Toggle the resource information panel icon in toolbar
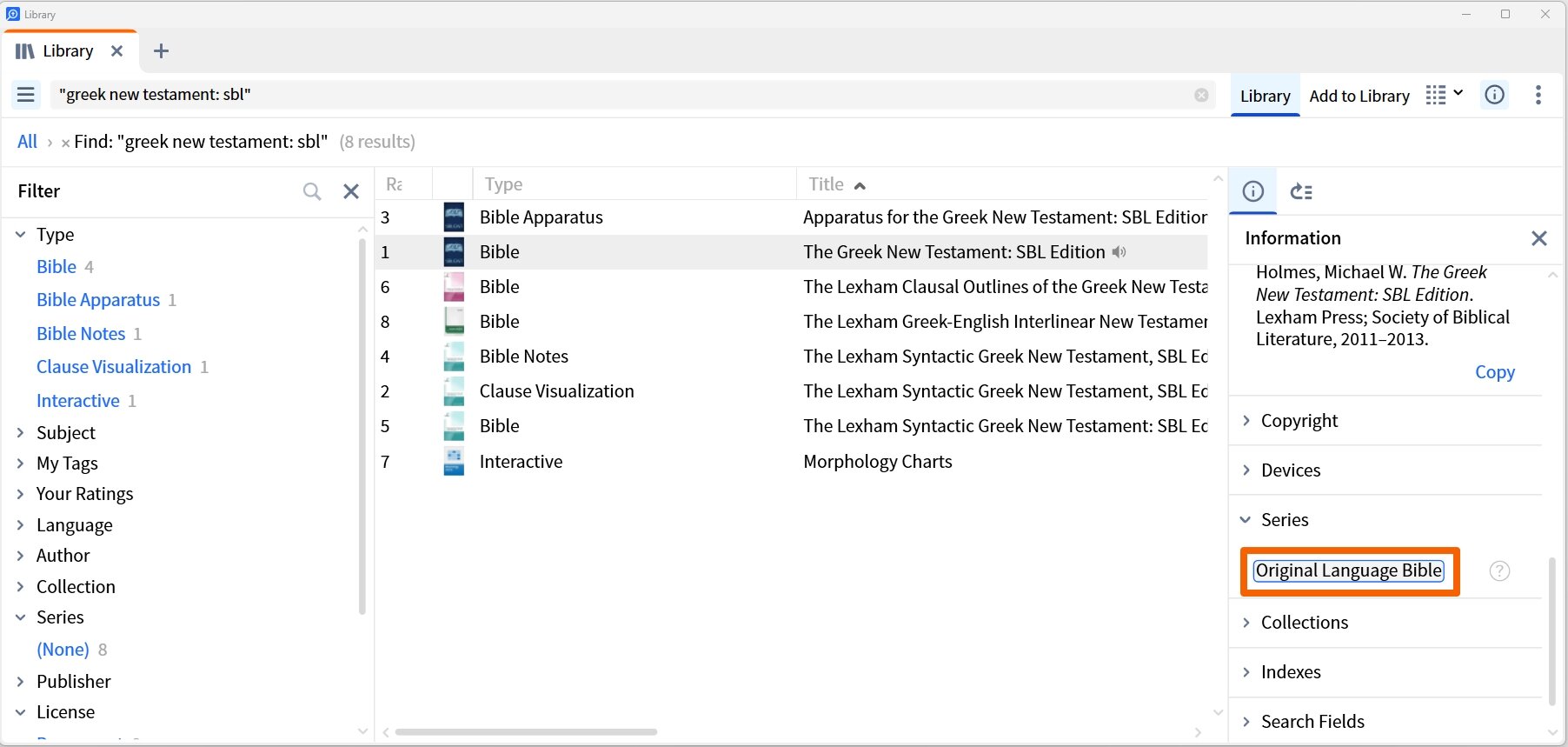 tap(1495, 95)
